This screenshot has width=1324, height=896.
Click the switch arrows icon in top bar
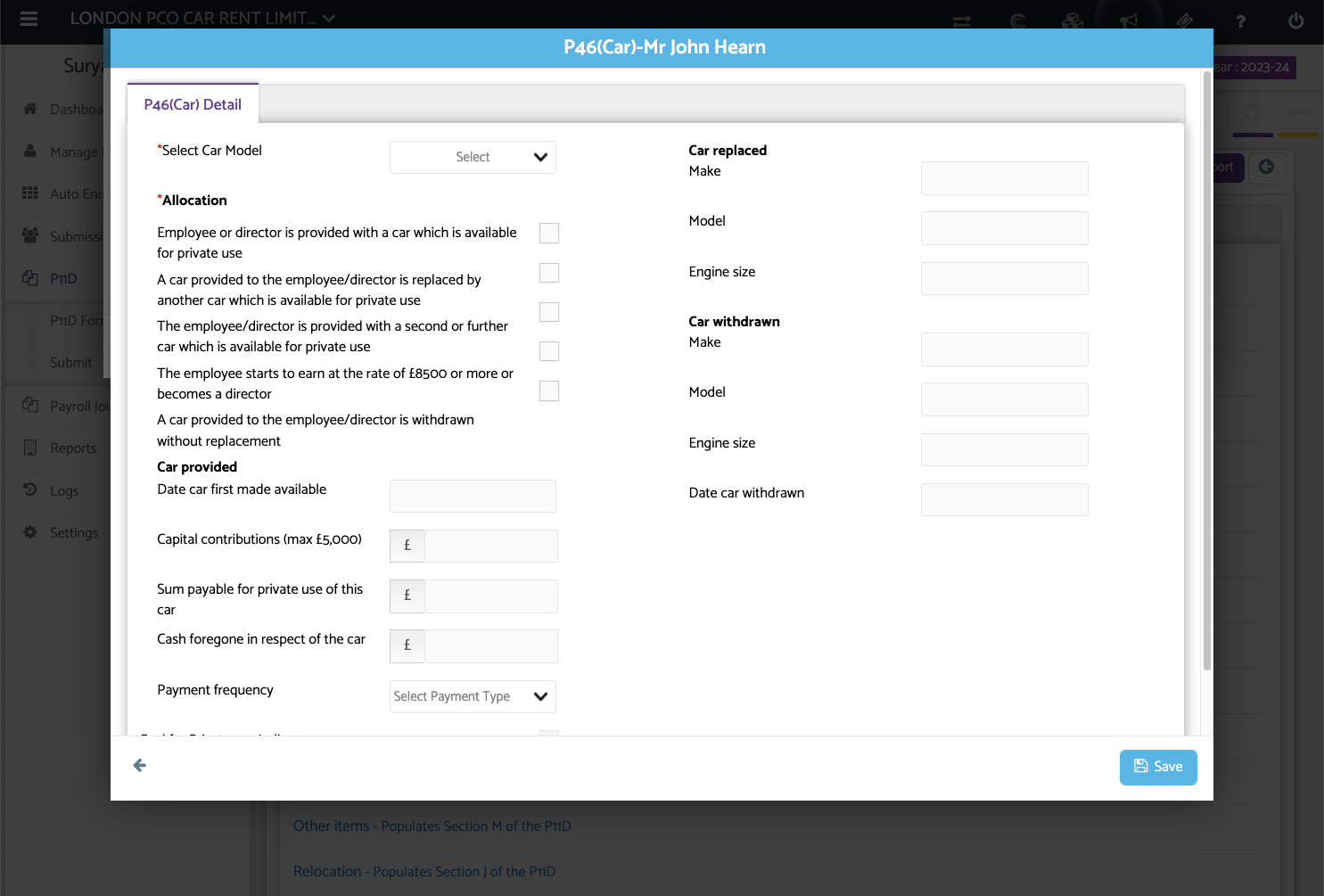[x=962, y=21]
